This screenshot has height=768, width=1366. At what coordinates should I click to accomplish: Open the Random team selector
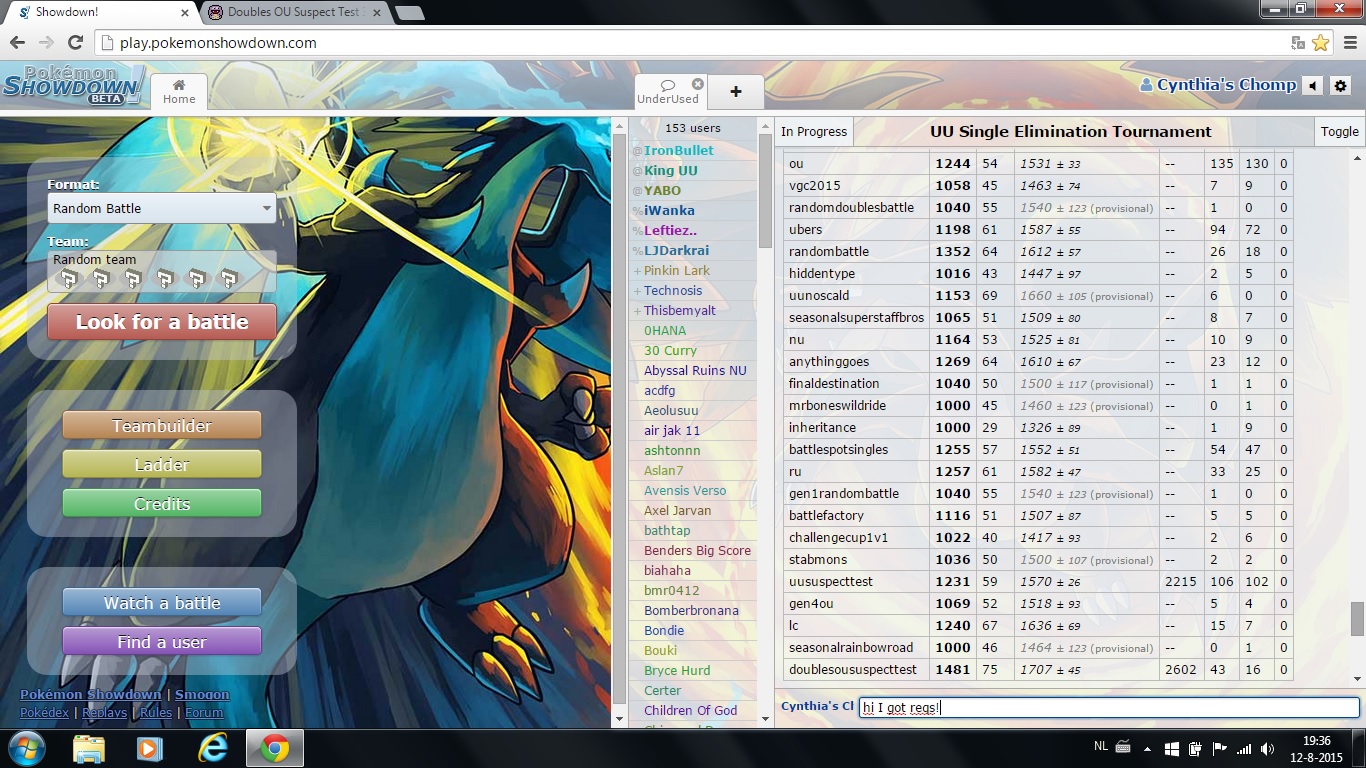click(x=162, y=271)
